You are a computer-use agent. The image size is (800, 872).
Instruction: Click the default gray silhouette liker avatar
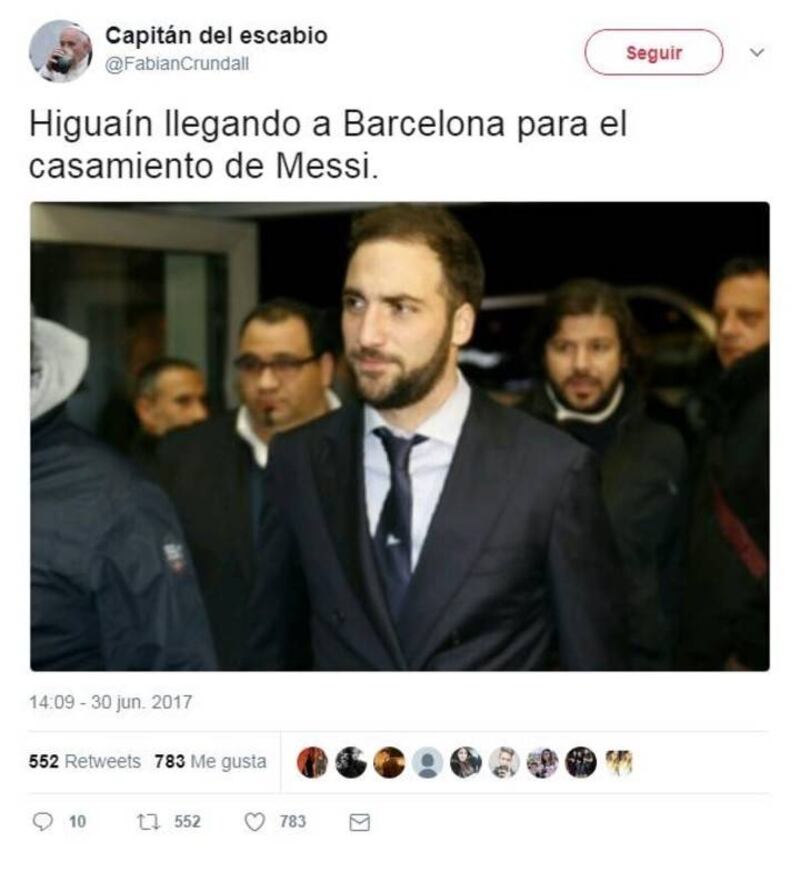point(427,762)
